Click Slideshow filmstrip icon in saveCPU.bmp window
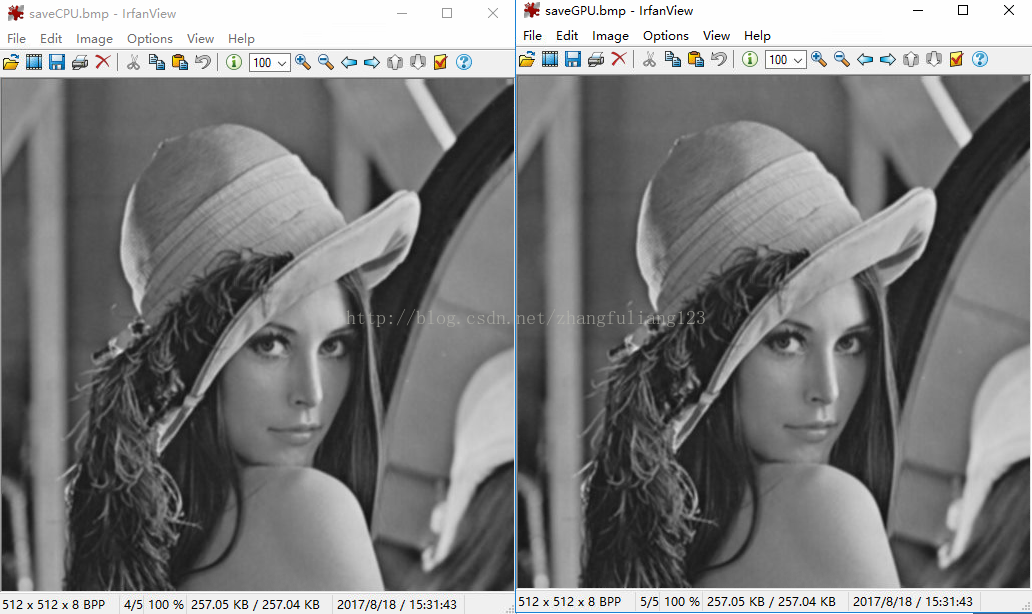Image resolution: width=1032 pixels, height=614 pixels. 34,62
